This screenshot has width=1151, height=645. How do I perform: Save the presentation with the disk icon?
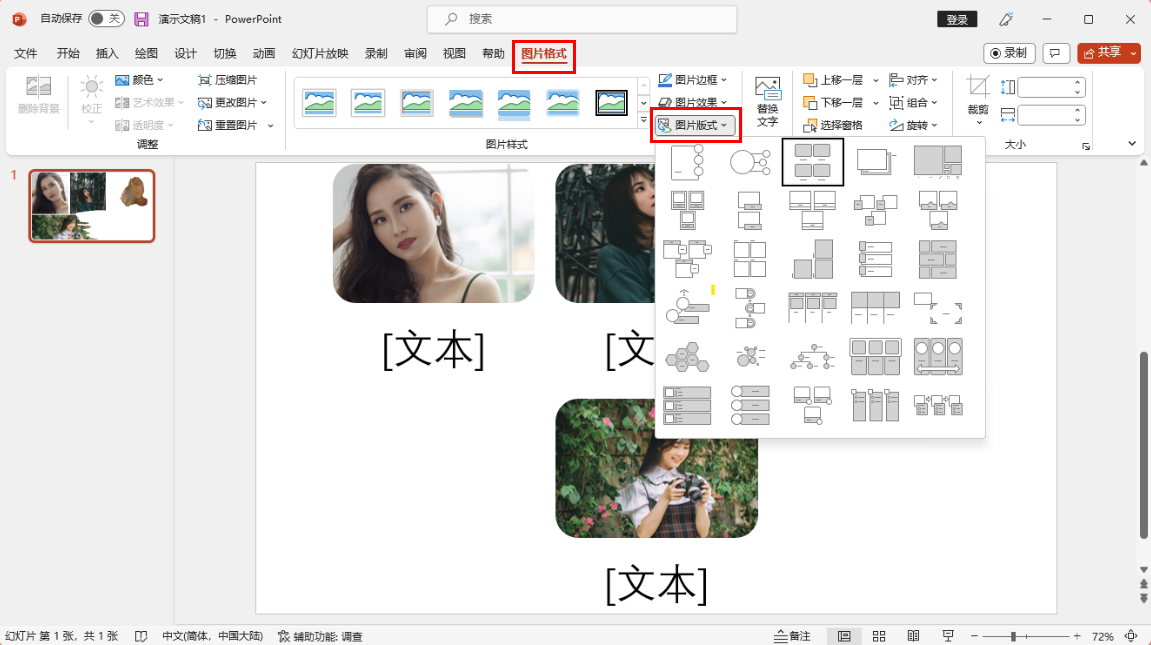[x=141, y=19]
